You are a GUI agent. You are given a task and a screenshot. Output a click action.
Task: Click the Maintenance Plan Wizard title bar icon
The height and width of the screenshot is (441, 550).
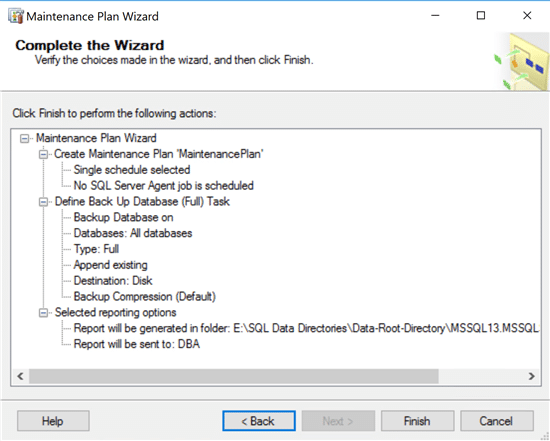tap(15, 16)
